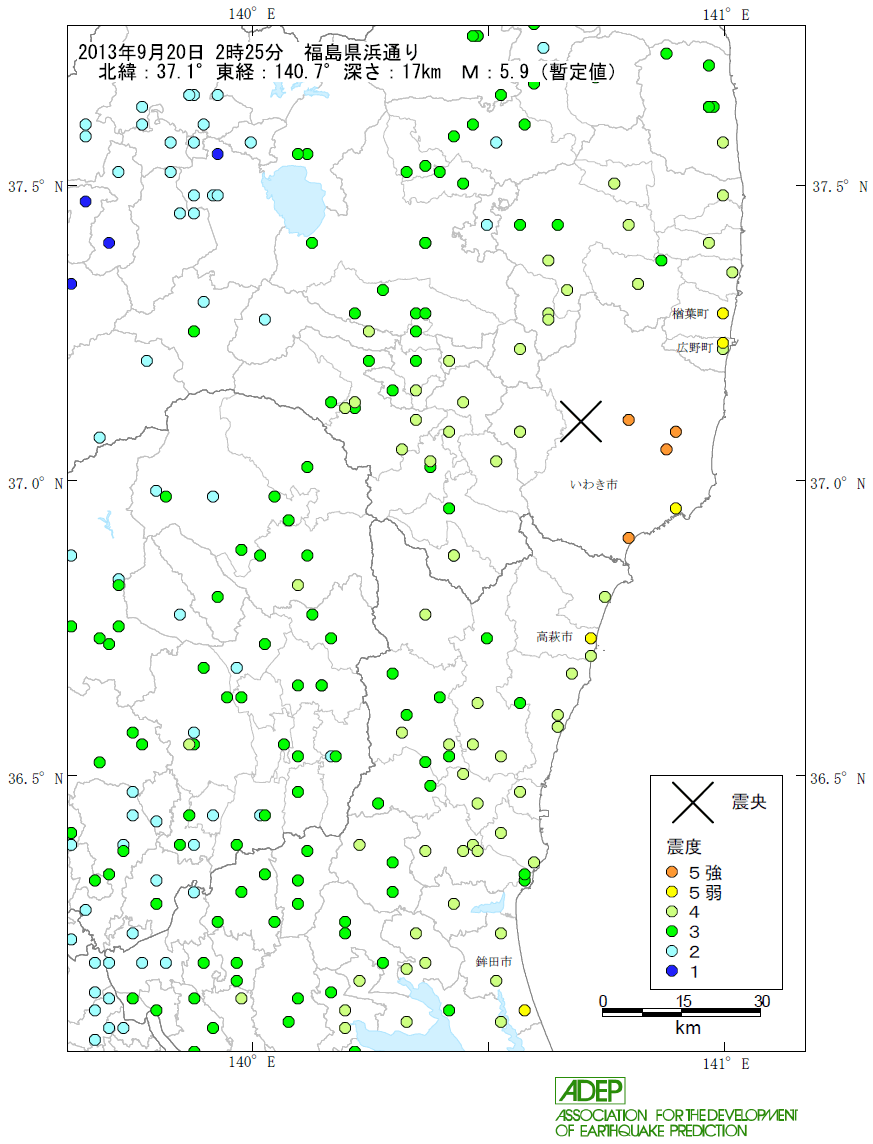Click the 楢葉町 town label
Image resolution: width=873 pixels, height=1144 pixels.
click(690, 314)
